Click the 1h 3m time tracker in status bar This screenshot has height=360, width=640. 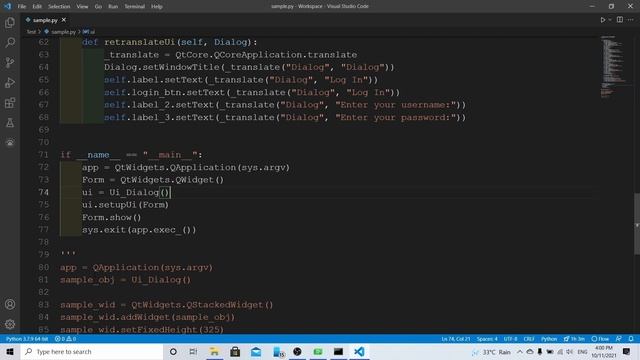click(574, 339)
